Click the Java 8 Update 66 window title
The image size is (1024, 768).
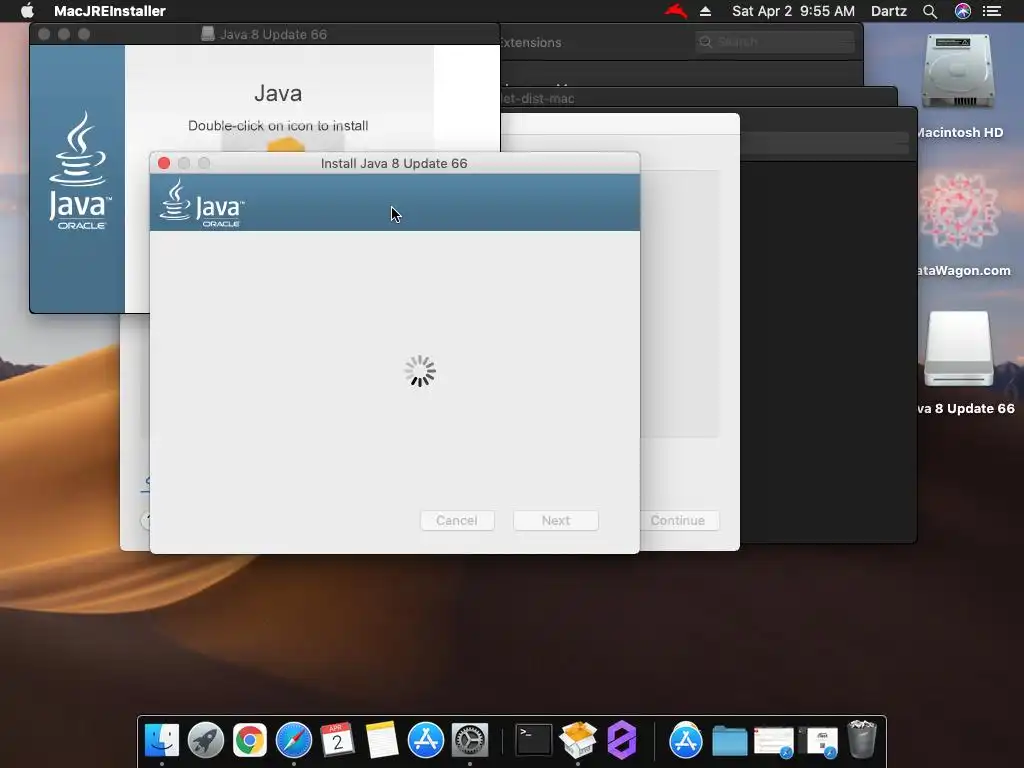[x=273, y=34]
